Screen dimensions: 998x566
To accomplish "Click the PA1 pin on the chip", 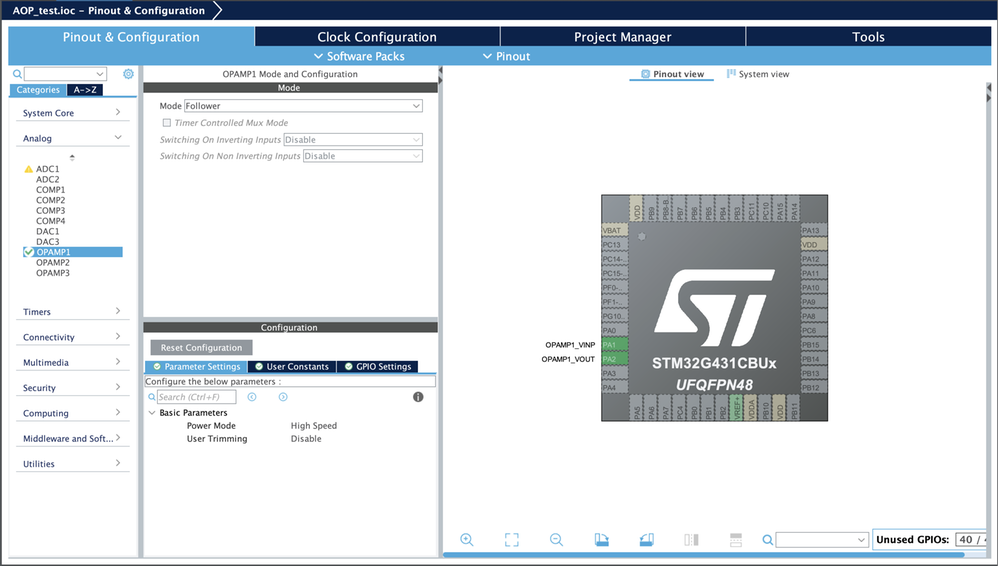I will coord(615,344).
